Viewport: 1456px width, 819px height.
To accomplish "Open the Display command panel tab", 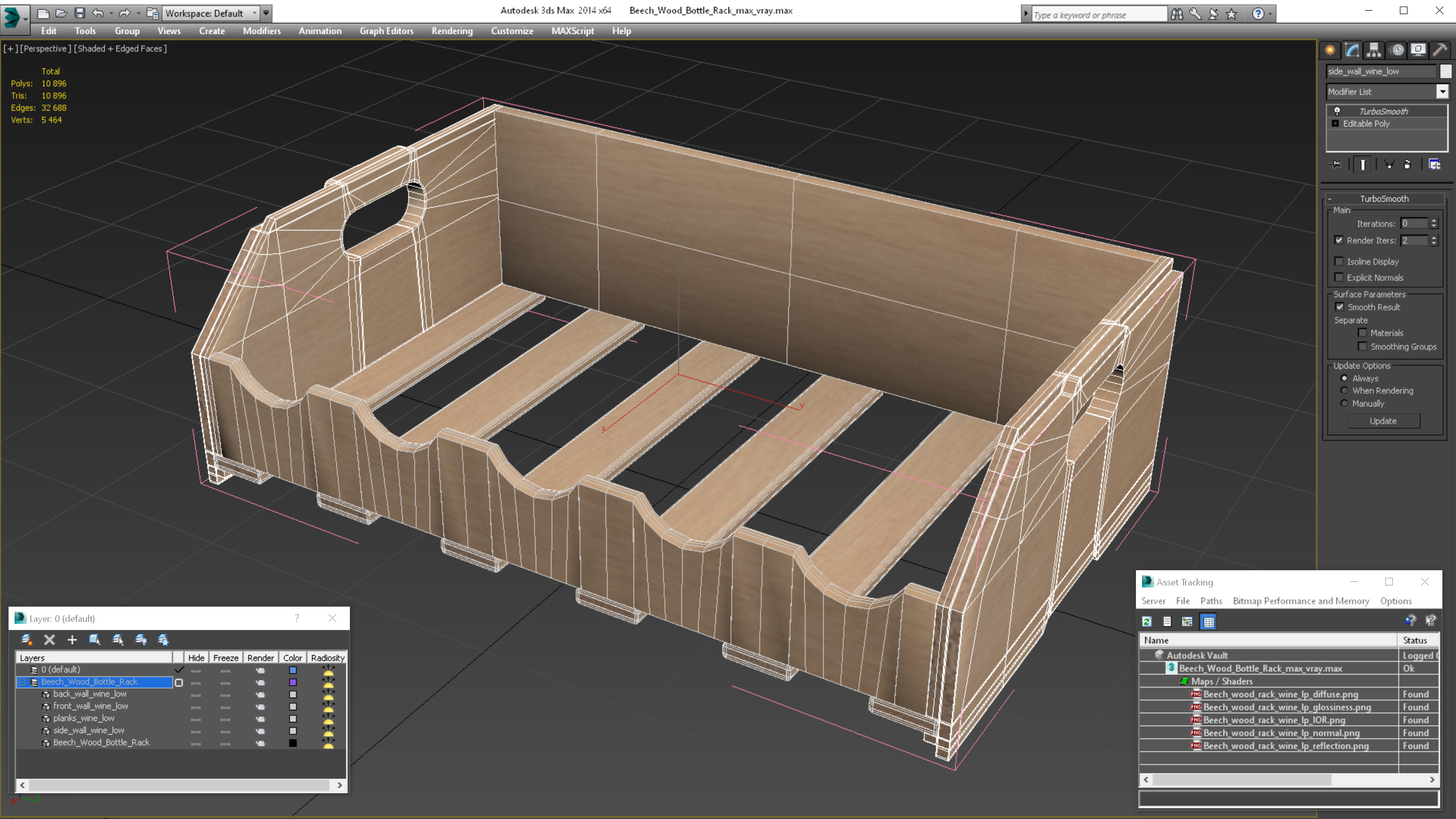I will 1418,51.
